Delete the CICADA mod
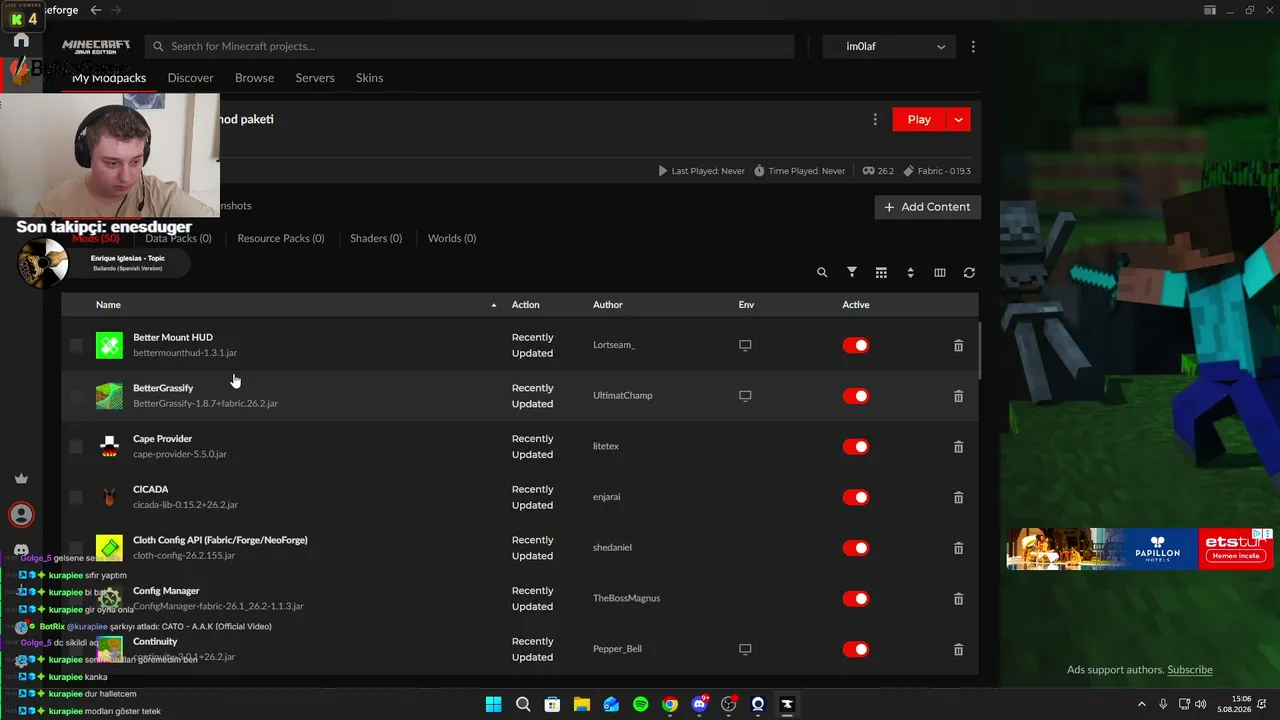 click(x=958, y=497)
